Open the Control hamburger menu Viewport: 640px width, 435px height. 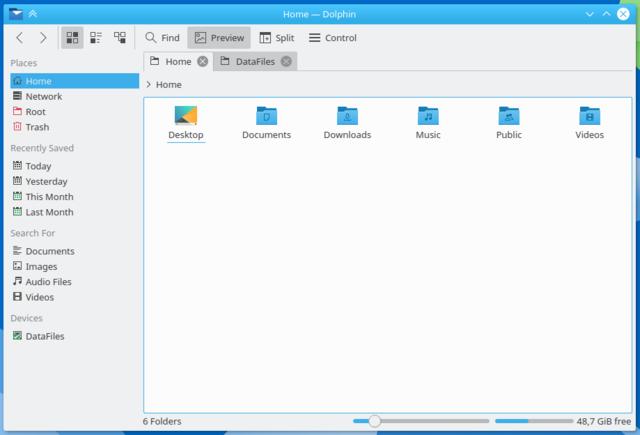click(x=333, y=38)
